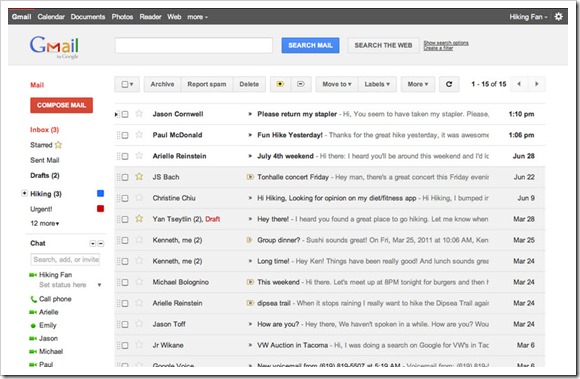Click the refresh mail icon

[449, 84]
